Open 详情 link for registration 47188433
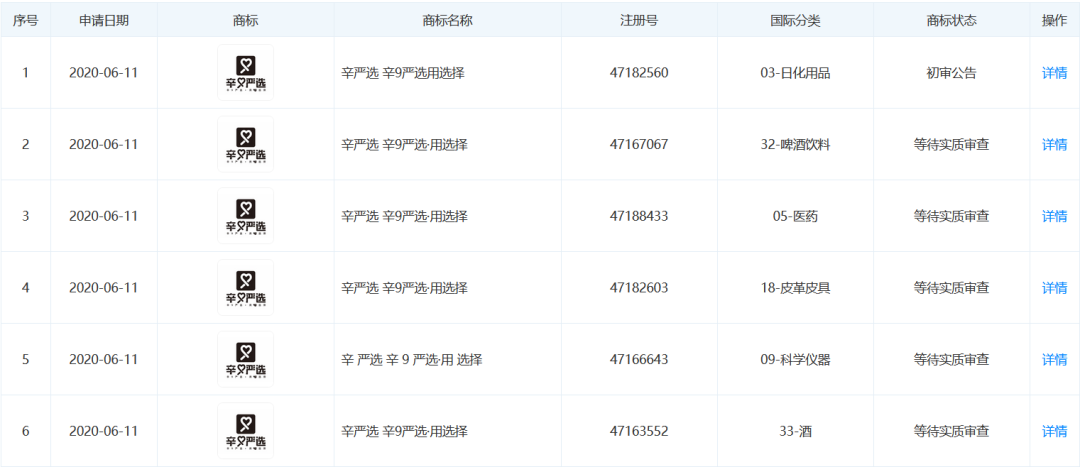Viewport: 1080px width, 467px height. 1054,216
